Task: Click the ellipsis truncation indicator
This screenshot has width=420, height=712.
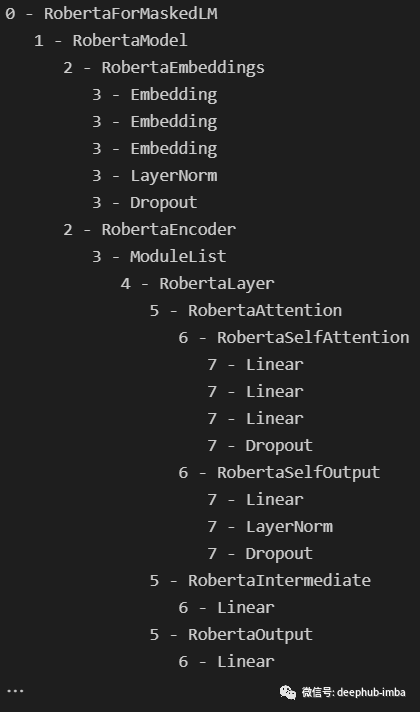Action: pos(15,691)
